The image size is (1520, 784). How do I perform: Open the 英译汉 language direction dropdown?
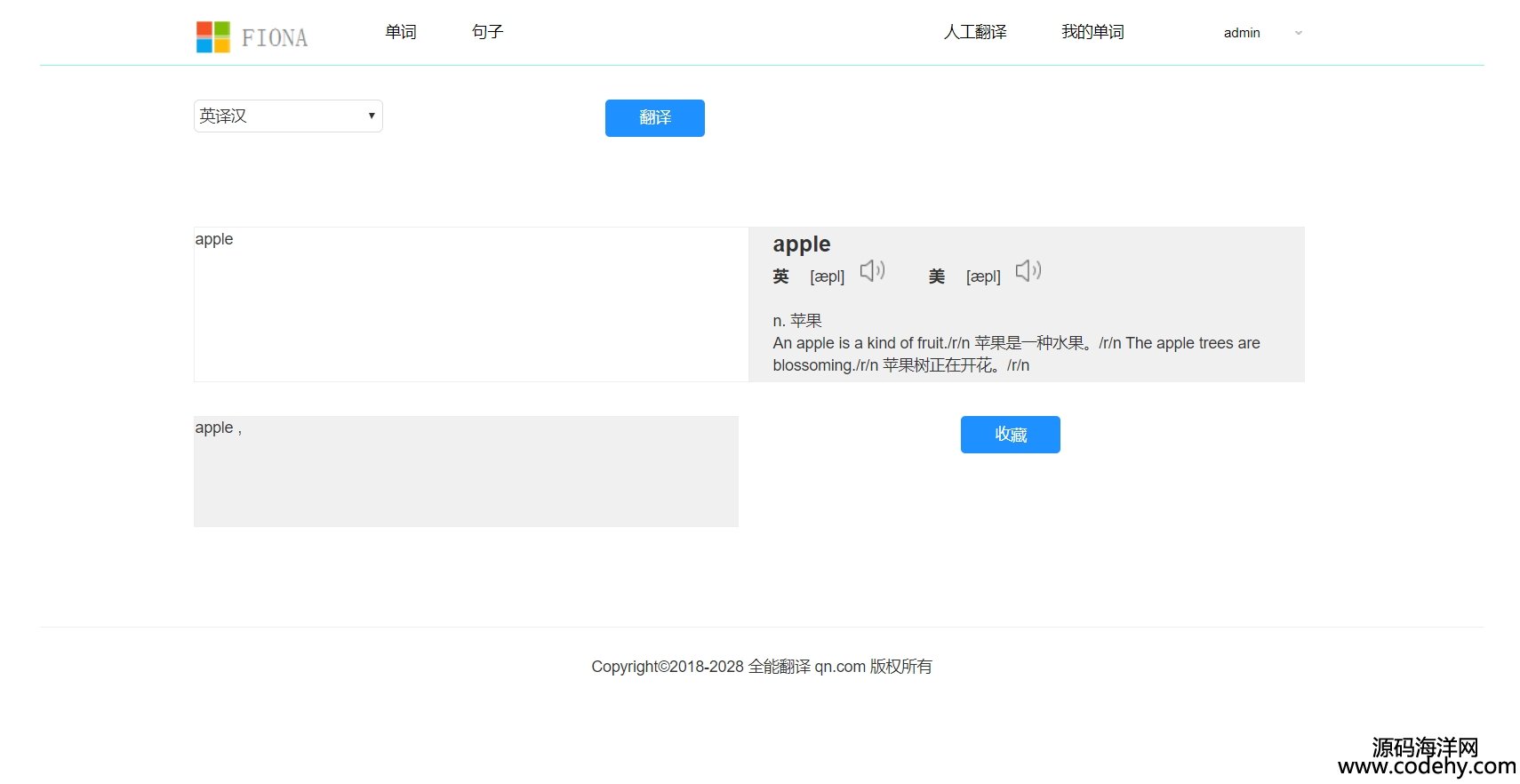[288, 116]
